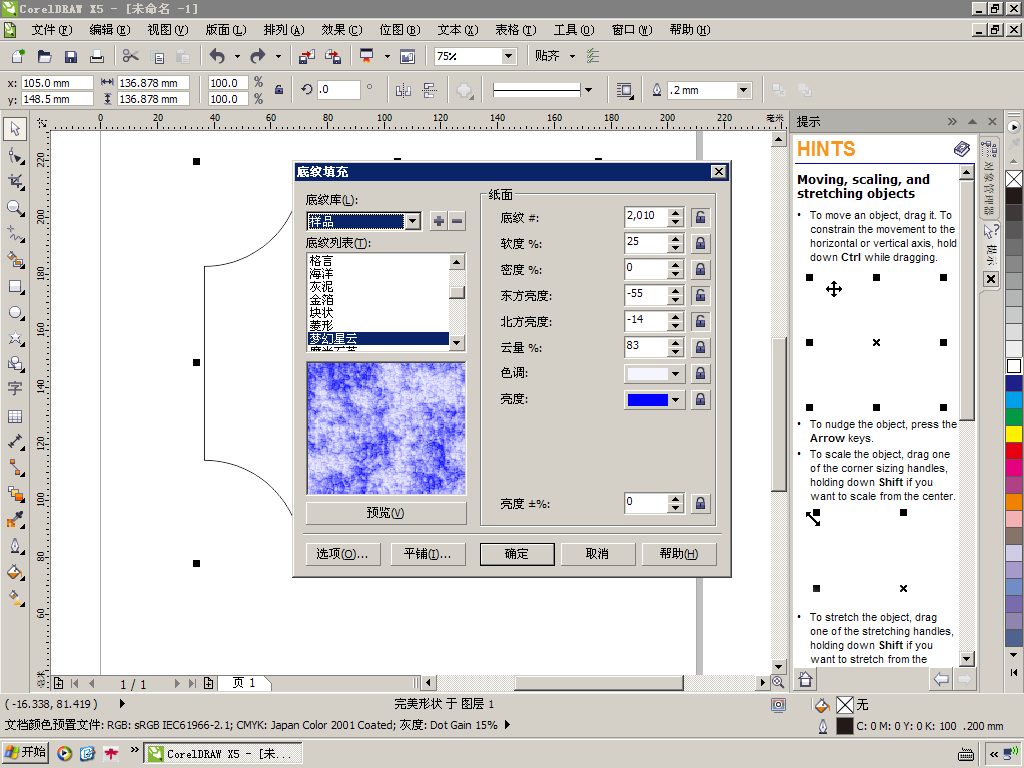
Task: Open a file with the folder icon
Action: [44, 56]
